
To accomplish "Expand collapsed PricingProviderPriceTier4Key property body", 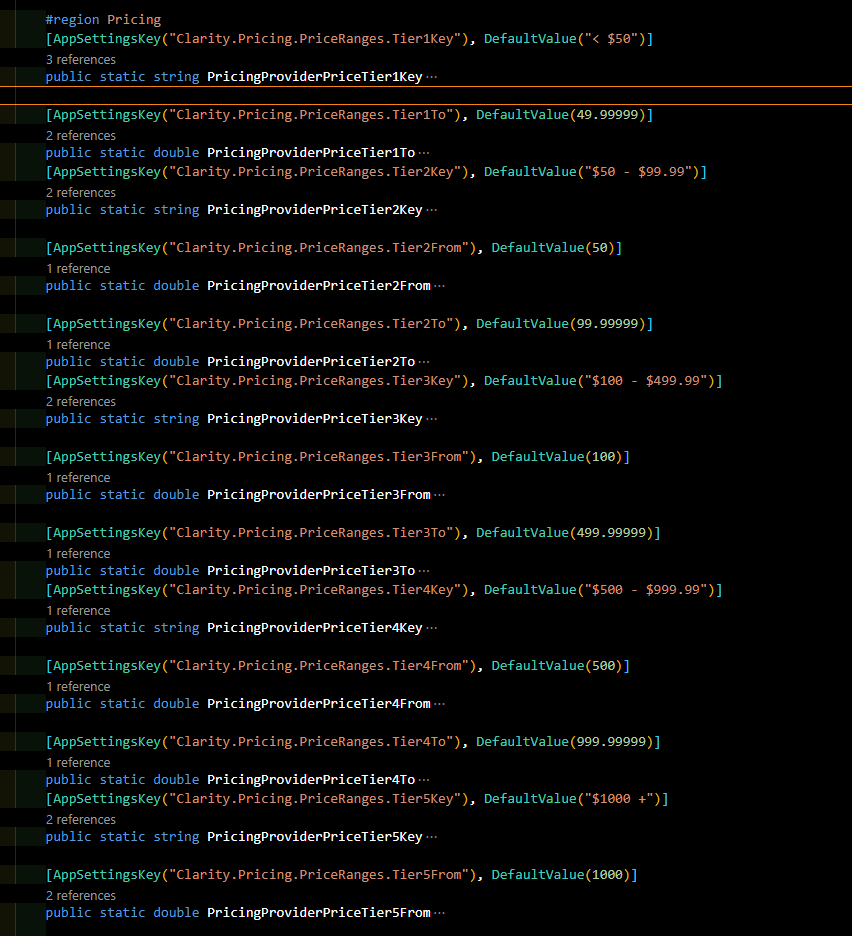I will [x=432, y=628].
